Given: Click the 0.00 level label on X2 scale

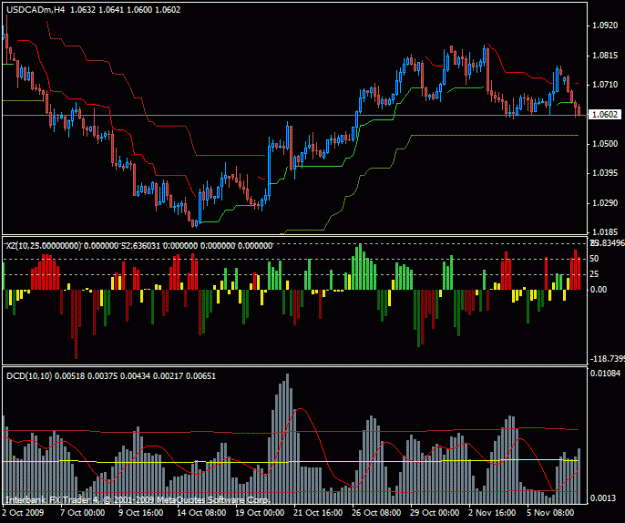Looking at the screenshot, I should 599,289.
